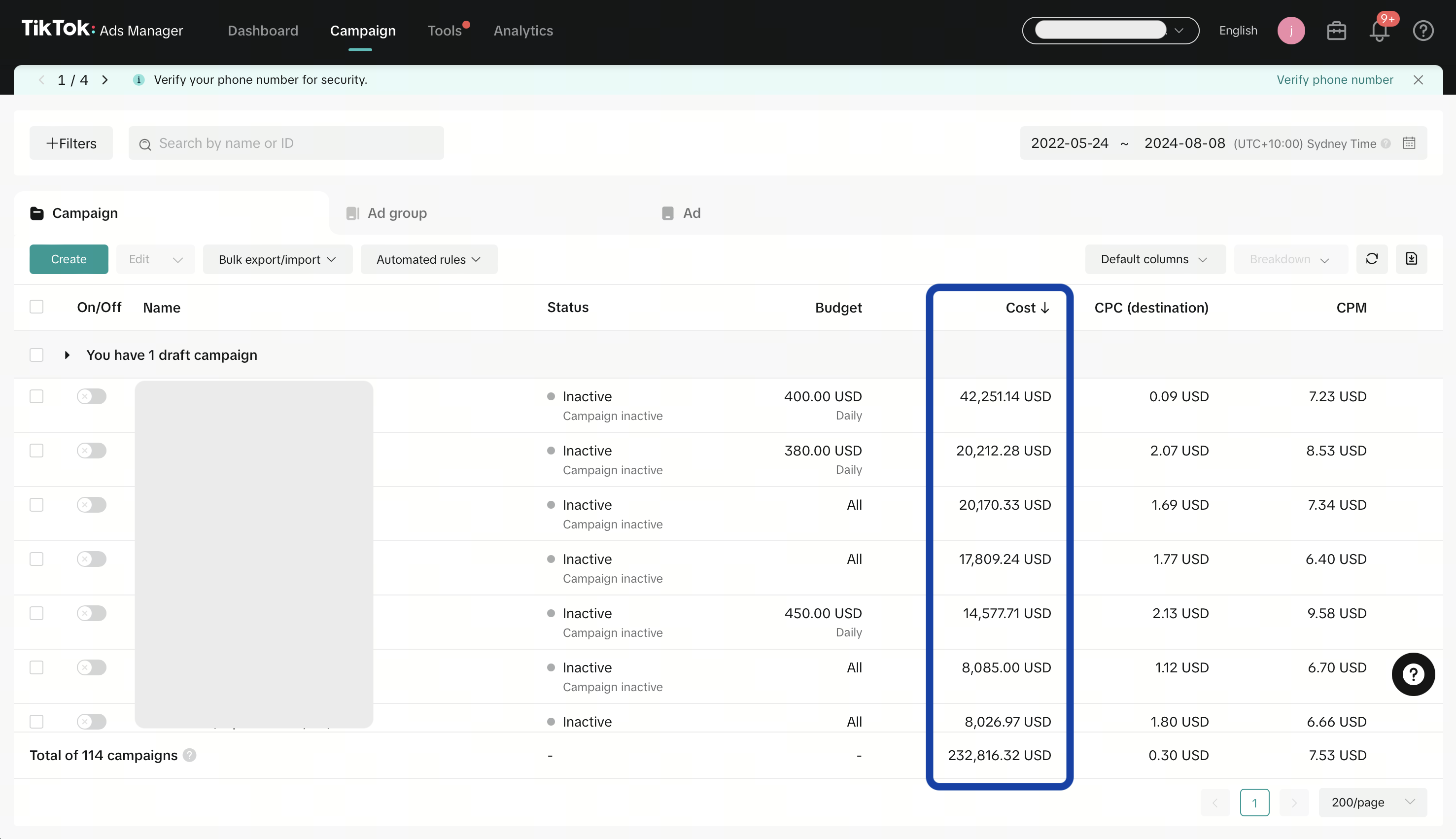Open the date range calendar icon
Viewport: 1456px width, 839px height.
coord(1409,143)
